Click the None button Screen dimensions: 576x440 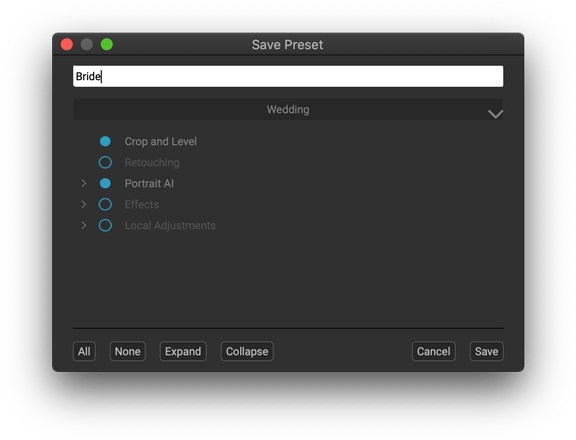(x=127, y=351)
